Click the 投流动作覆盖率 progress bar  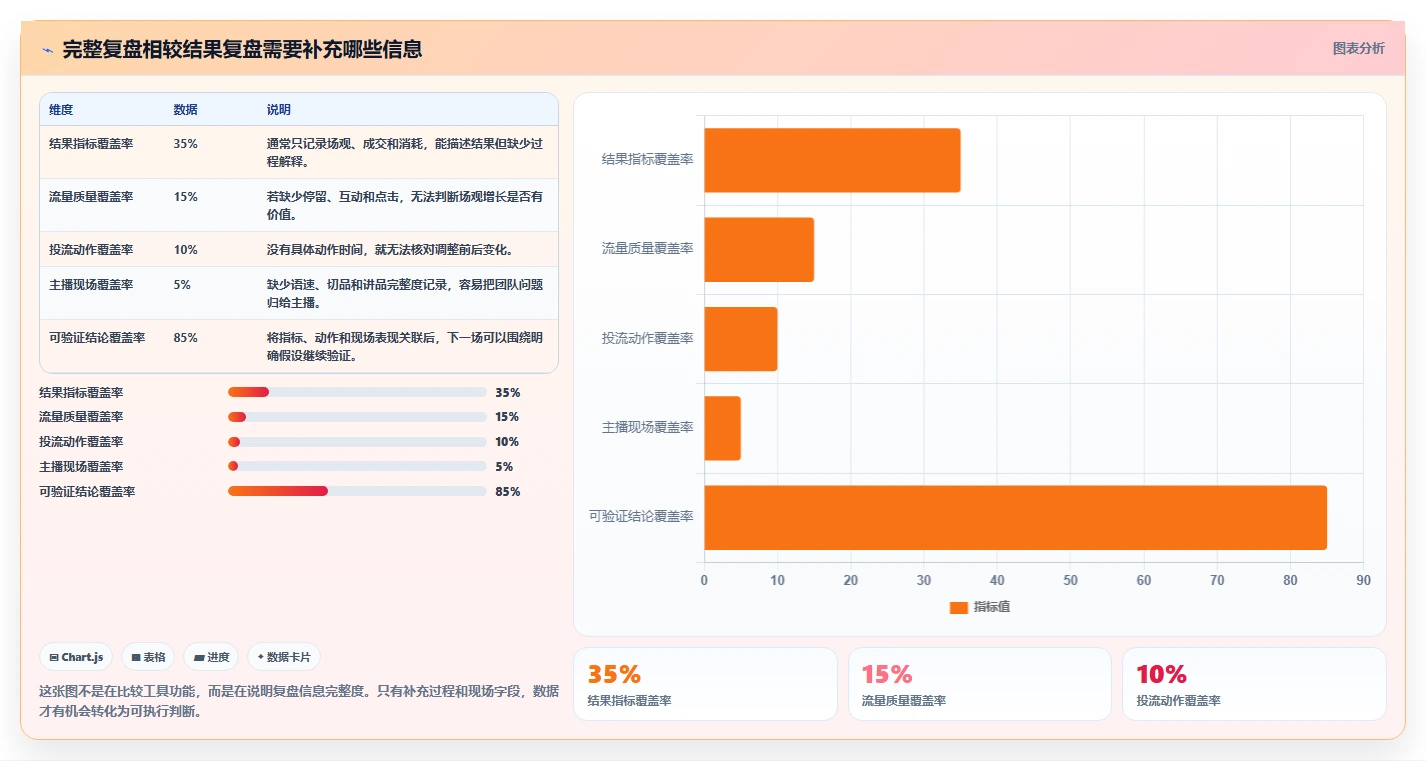click(357, 442)
